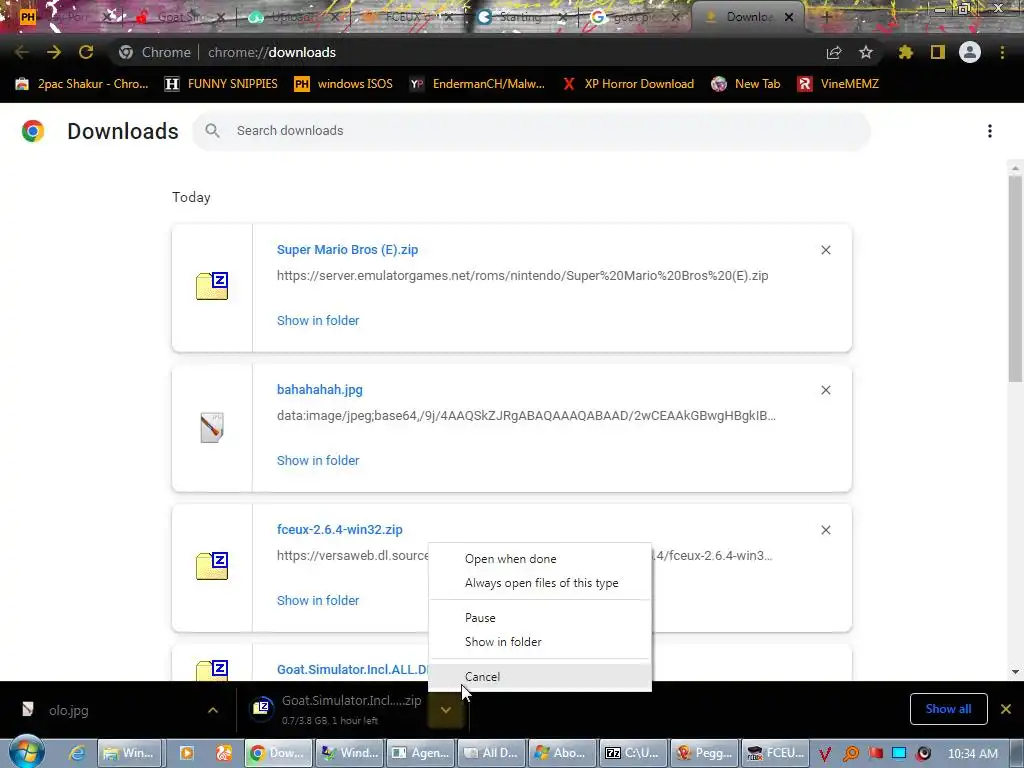Toggle the side panel icon
The width and height of the screenshot is (1024, 768).
point(937,52)
